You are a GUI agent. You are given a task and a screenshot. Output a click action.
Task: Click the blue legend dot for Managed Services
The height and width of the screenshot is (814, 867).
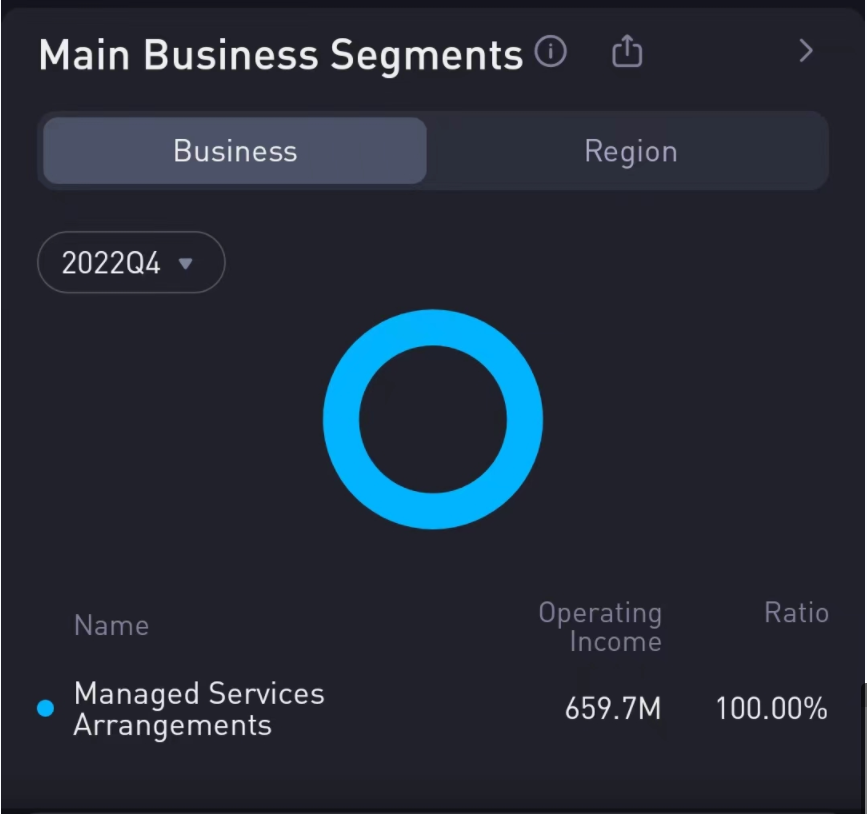point(45,709)
